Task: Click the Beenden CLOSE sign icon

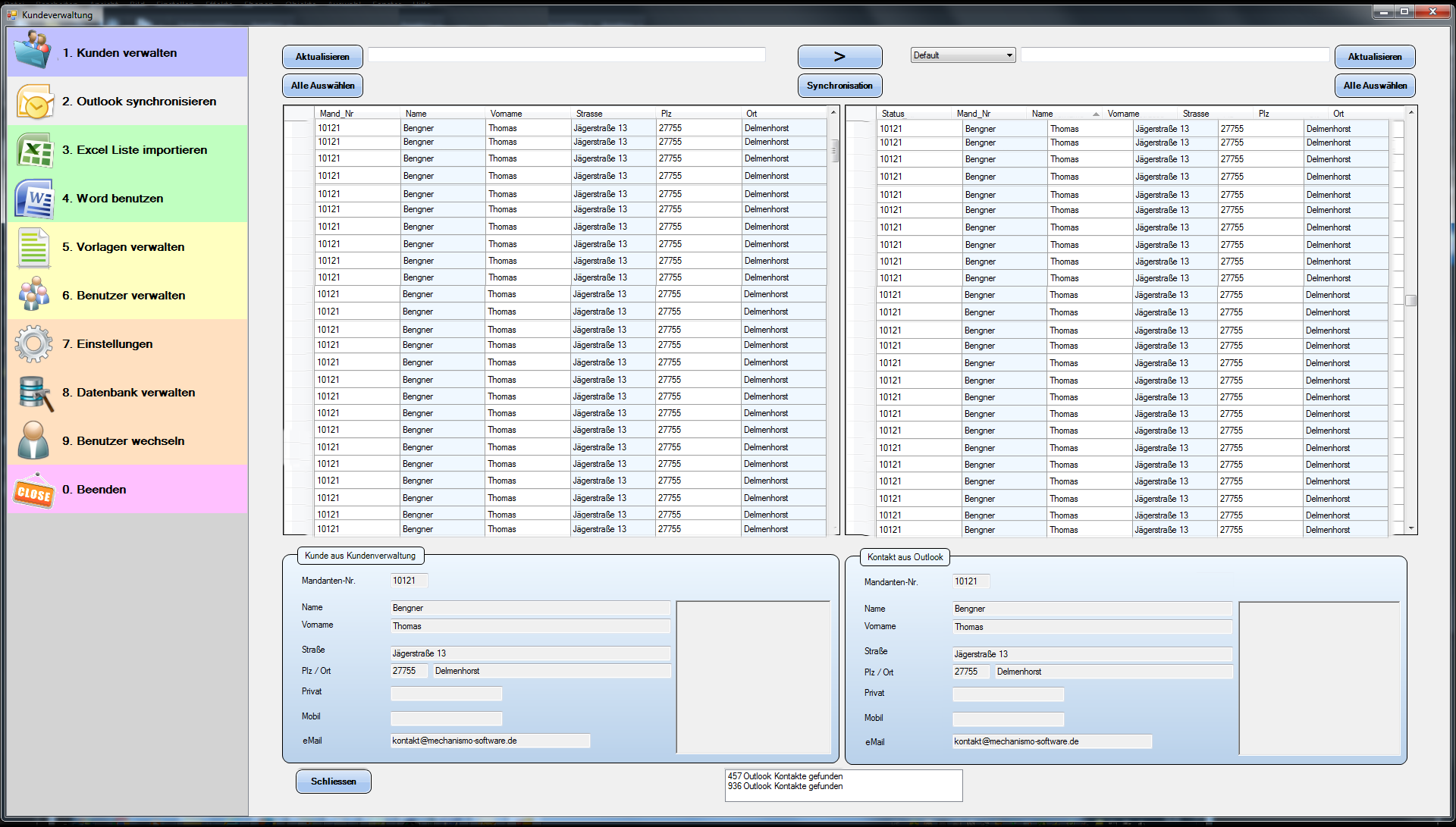Action: [34, 490]
